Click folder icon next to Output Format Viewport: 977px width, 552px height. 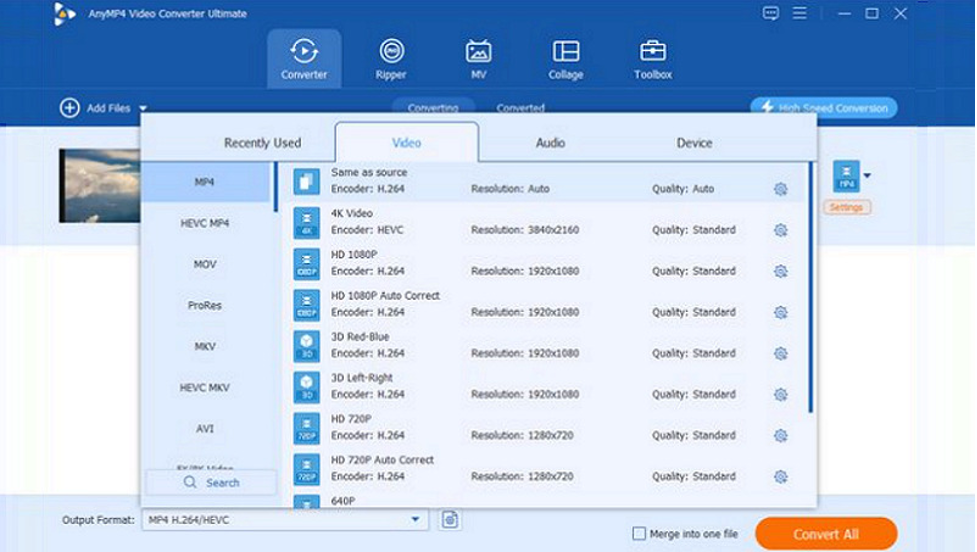450,519
